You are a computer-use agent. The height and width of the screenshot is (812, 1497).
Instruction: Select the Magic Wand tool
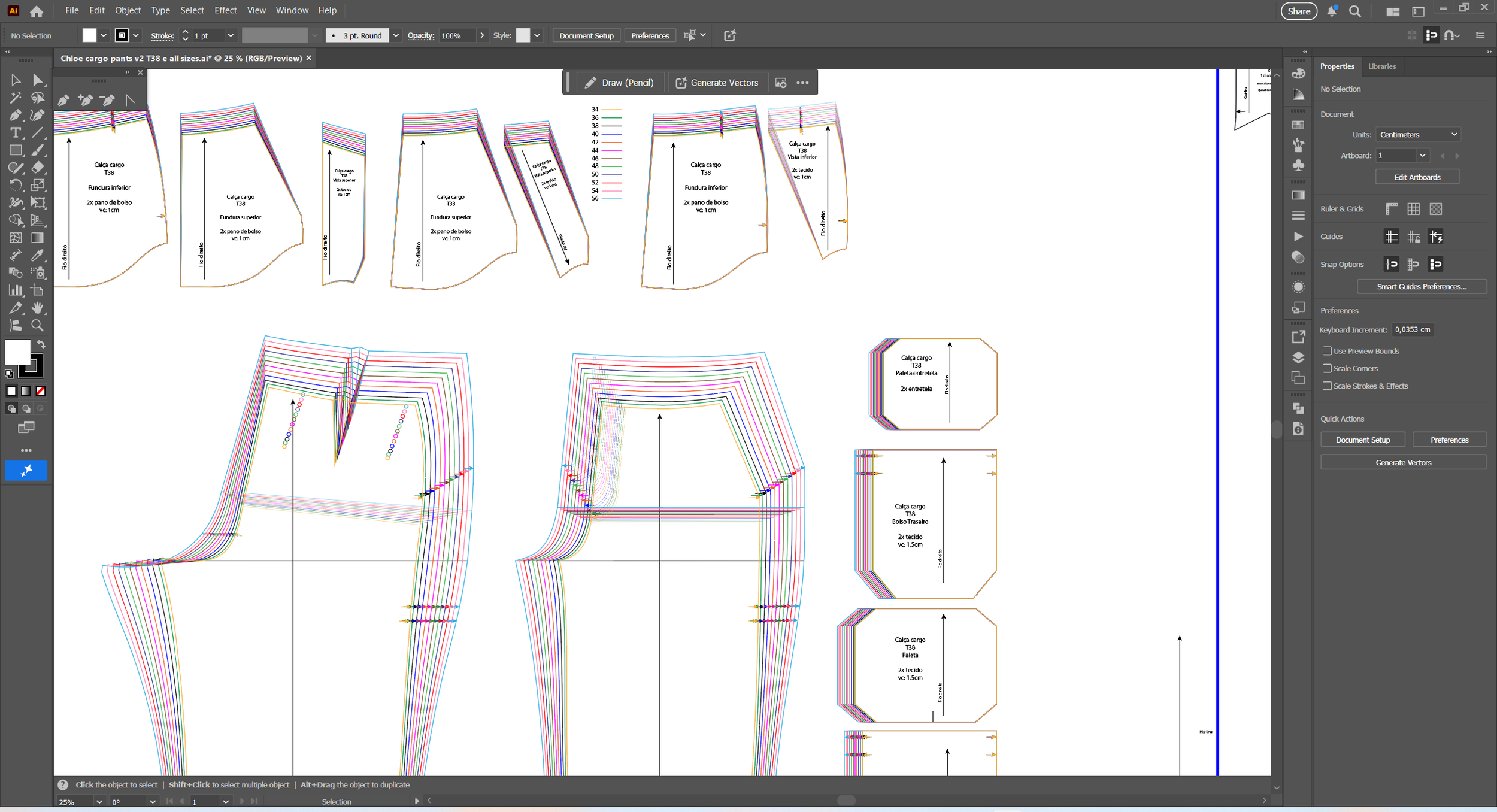[16, 98]
